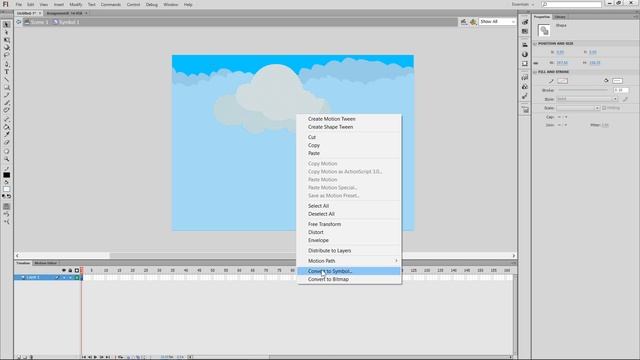Click the stroke color swatch in Properties
The width and height of the screenshot is (640, 360).
point(562,81)
